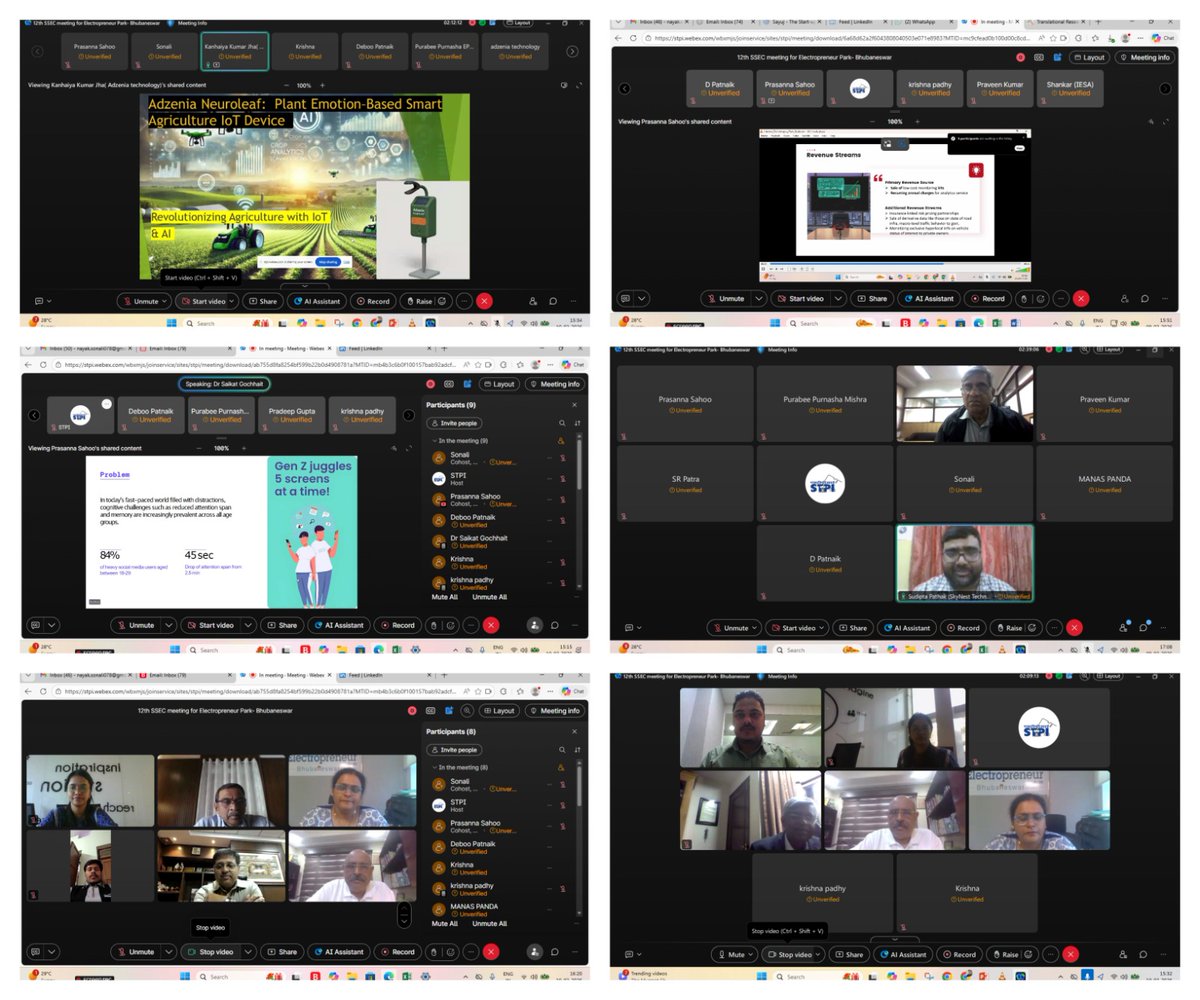Show next participants arrow beside adzenia technology tile
The width and height of the screenshot is (1200, 1000).
pyautogui.click(x=572, y=51)
